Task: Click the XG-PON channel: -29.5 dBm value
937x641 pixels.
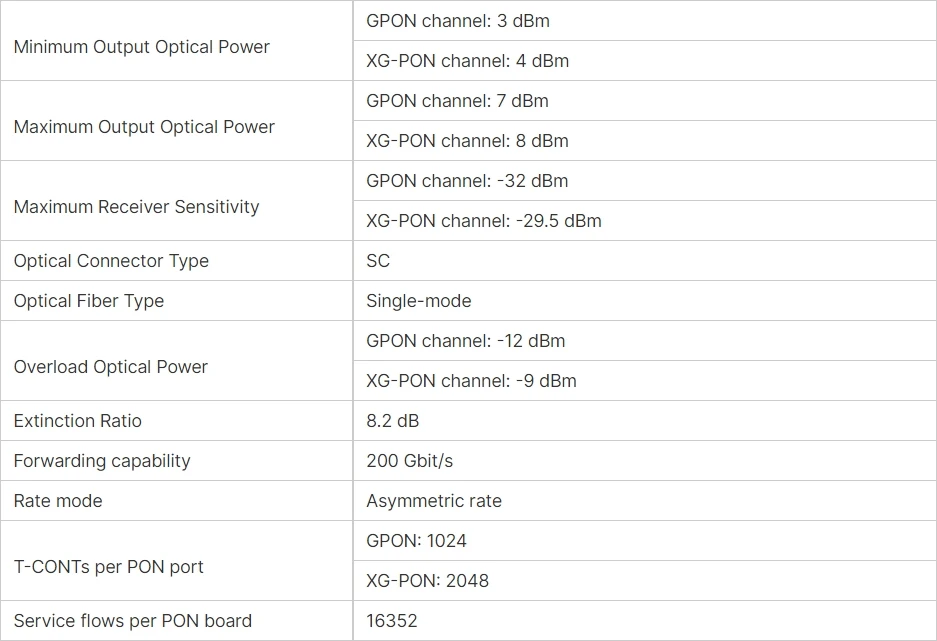Action: click(484, 221)
